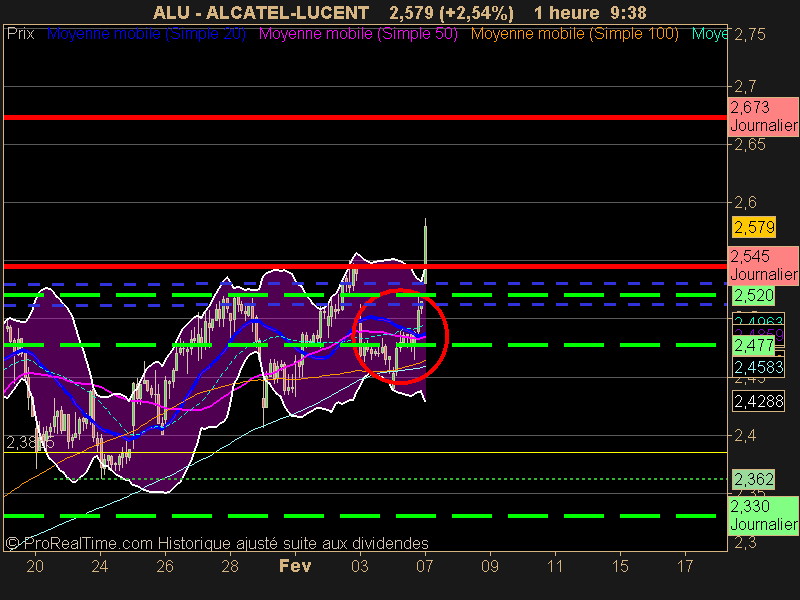Image resolution: width=800 pixels, height=600 pixels.
Task: Click the date 09 on time axis
Action: [x=490, y=566]
